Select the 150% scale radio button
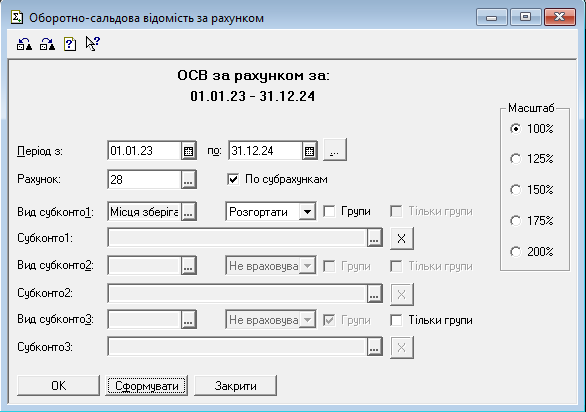The image size is (586, 412). pyautogui.click(x=515, y=190)
